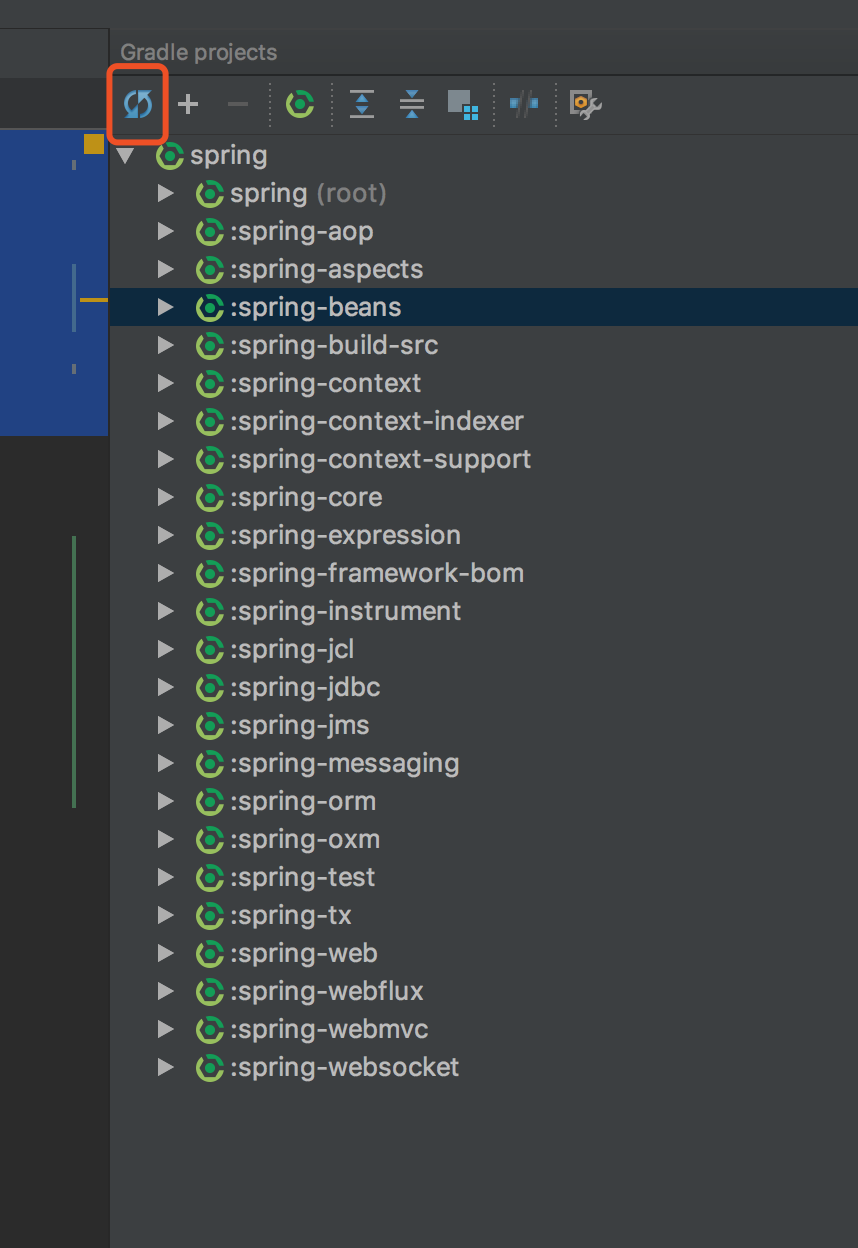
Task: Select the :spring-context-indexer row label
Action: pyautogui.click(x=377, y=422)
